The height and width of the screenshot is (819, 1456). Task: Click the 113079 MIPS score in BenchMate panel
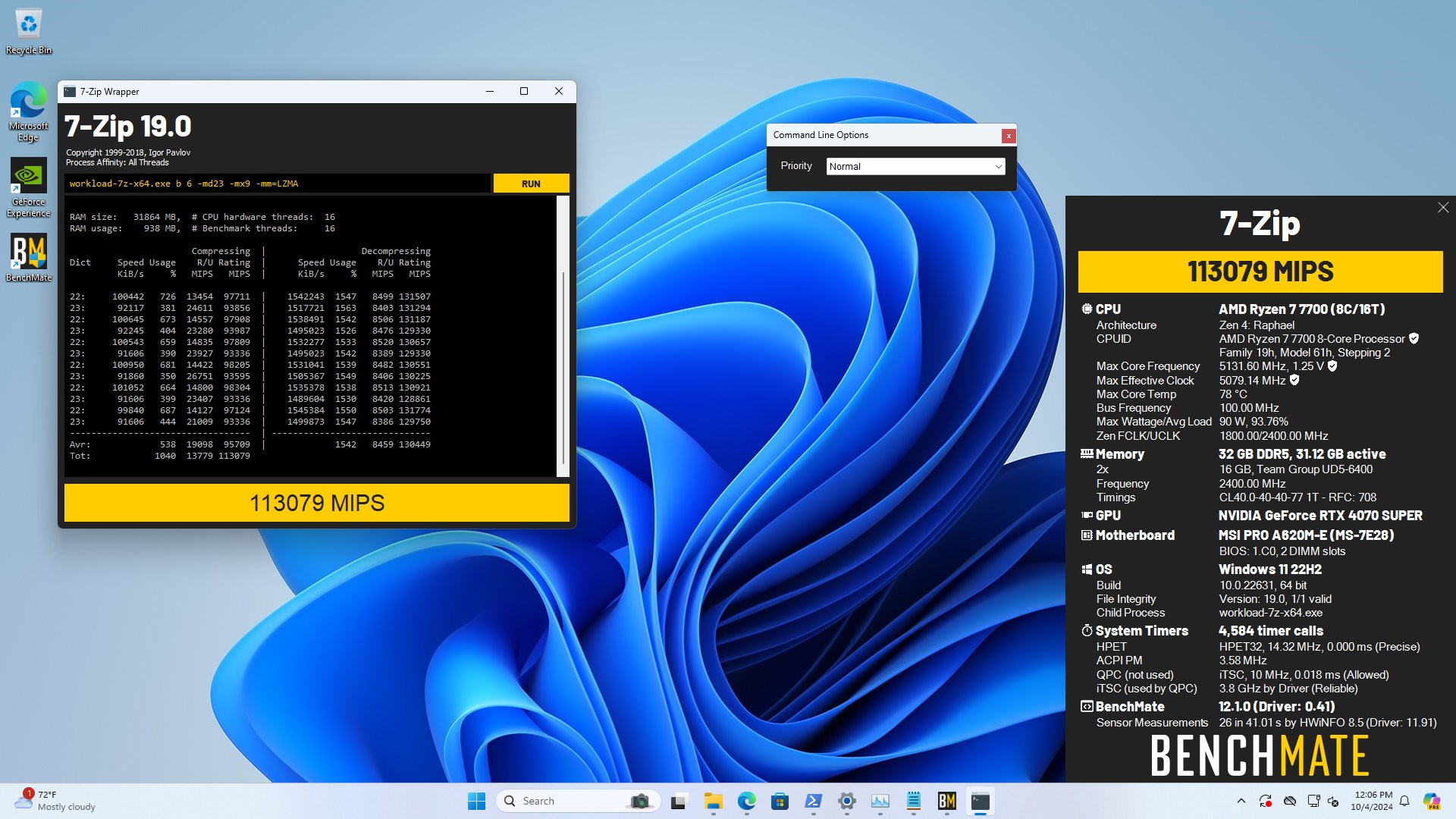point(1260,271)
